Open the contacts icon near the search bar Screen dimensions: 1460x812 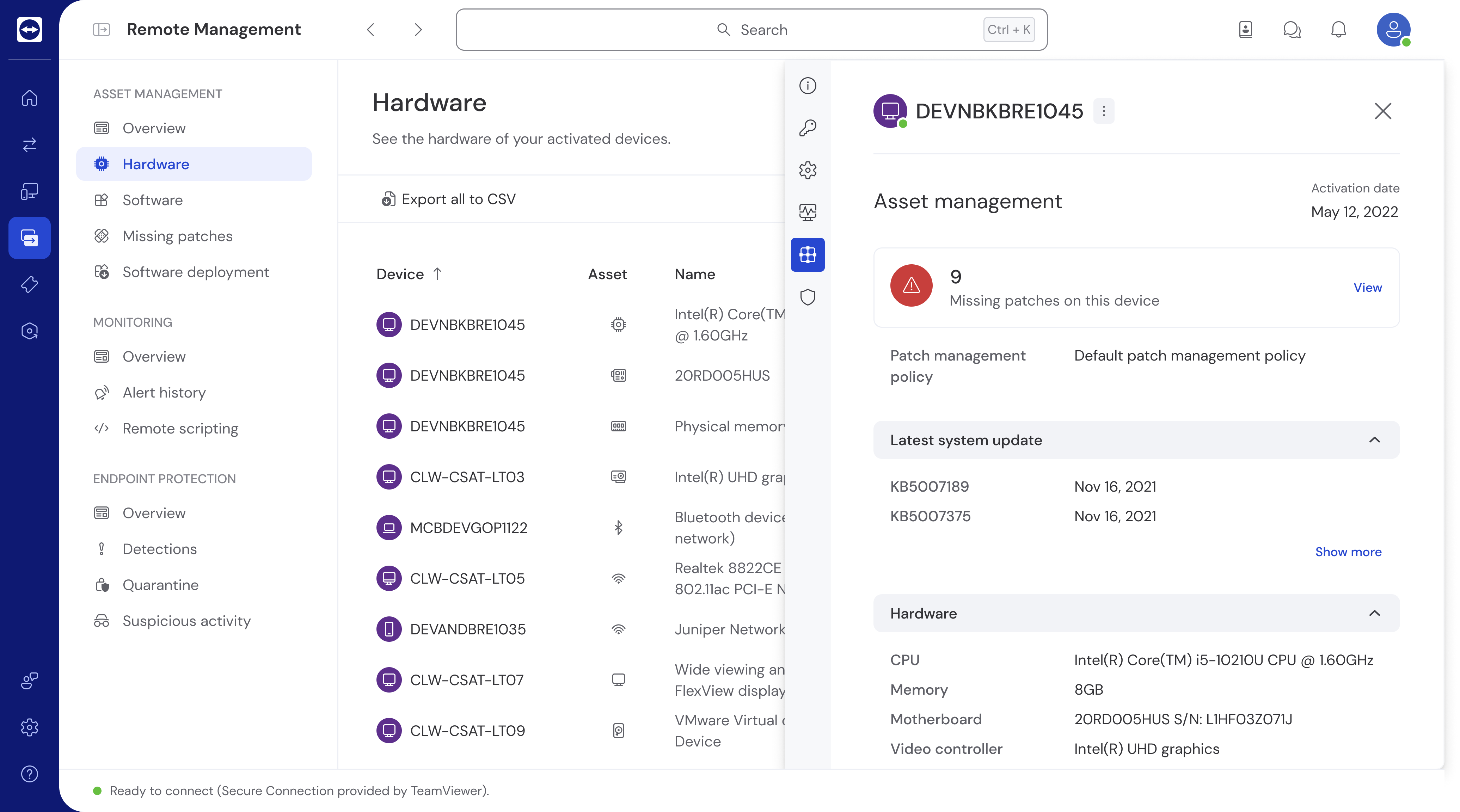click(1245, 30)
